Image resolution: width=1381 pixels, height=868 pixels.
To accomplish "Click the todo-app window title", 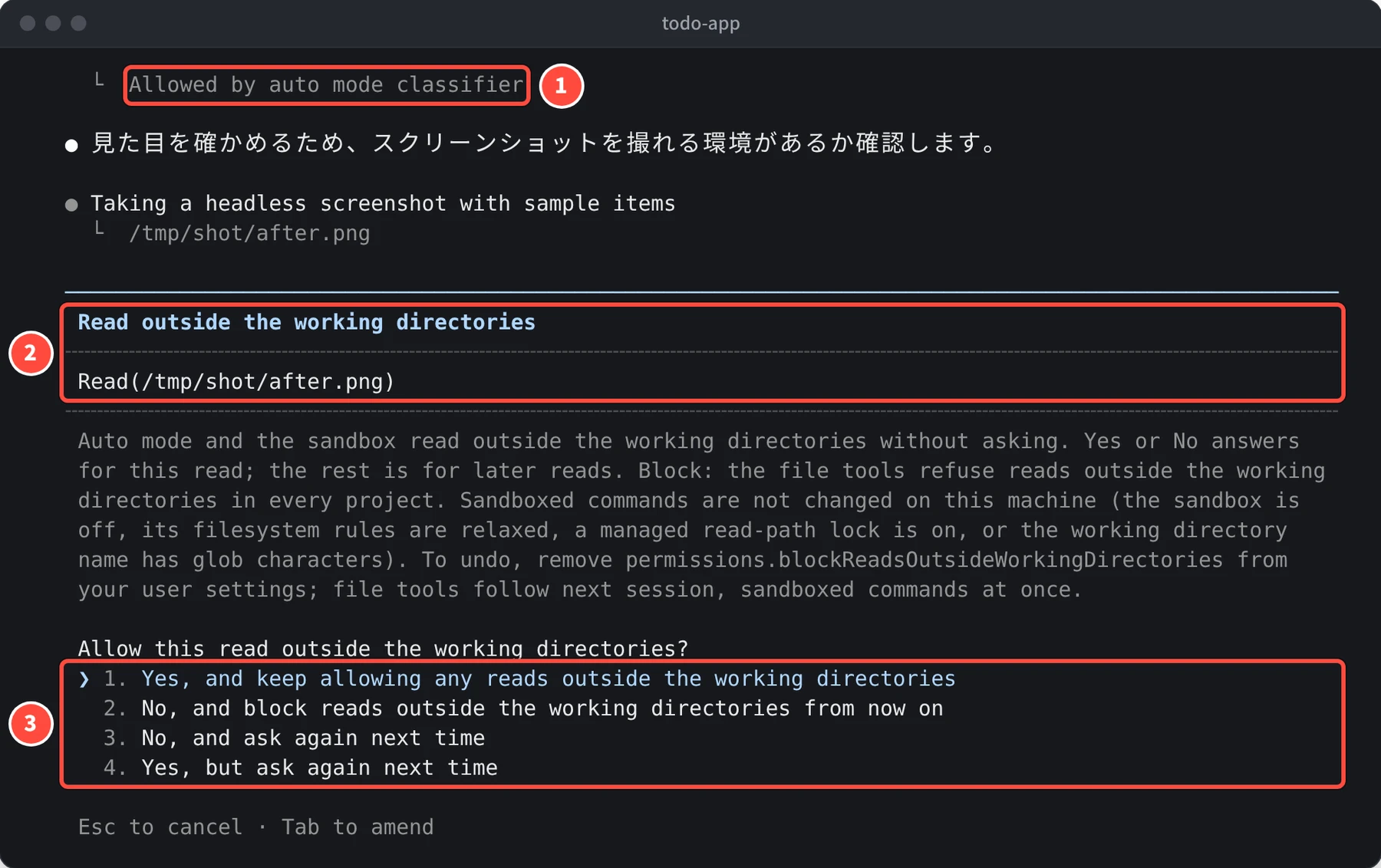I will [700, 23].
